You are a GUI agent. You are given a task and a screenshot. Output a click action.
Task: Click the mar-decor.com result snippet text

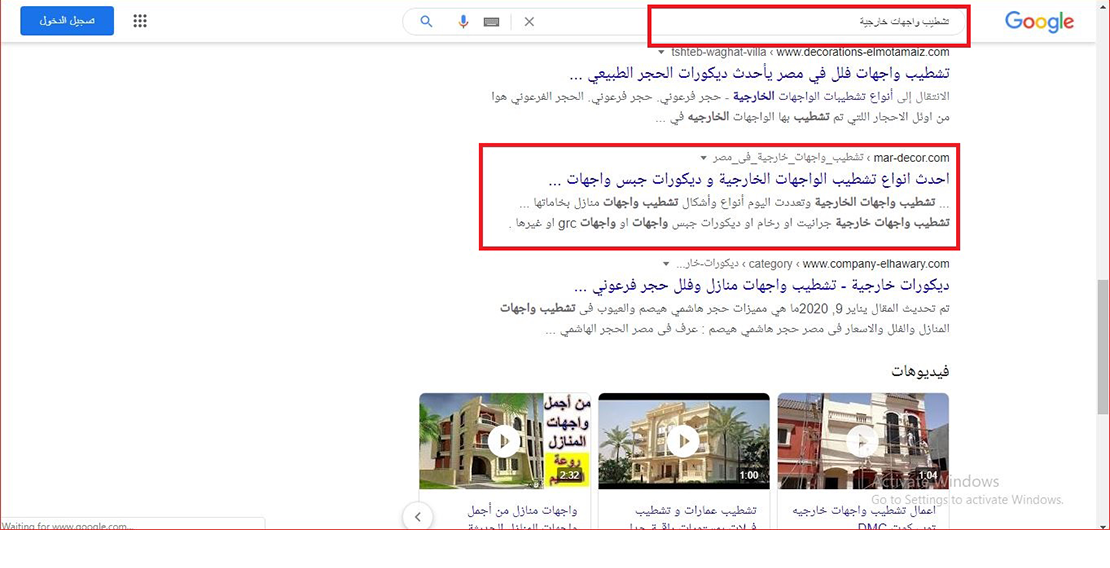pos(728,213)
